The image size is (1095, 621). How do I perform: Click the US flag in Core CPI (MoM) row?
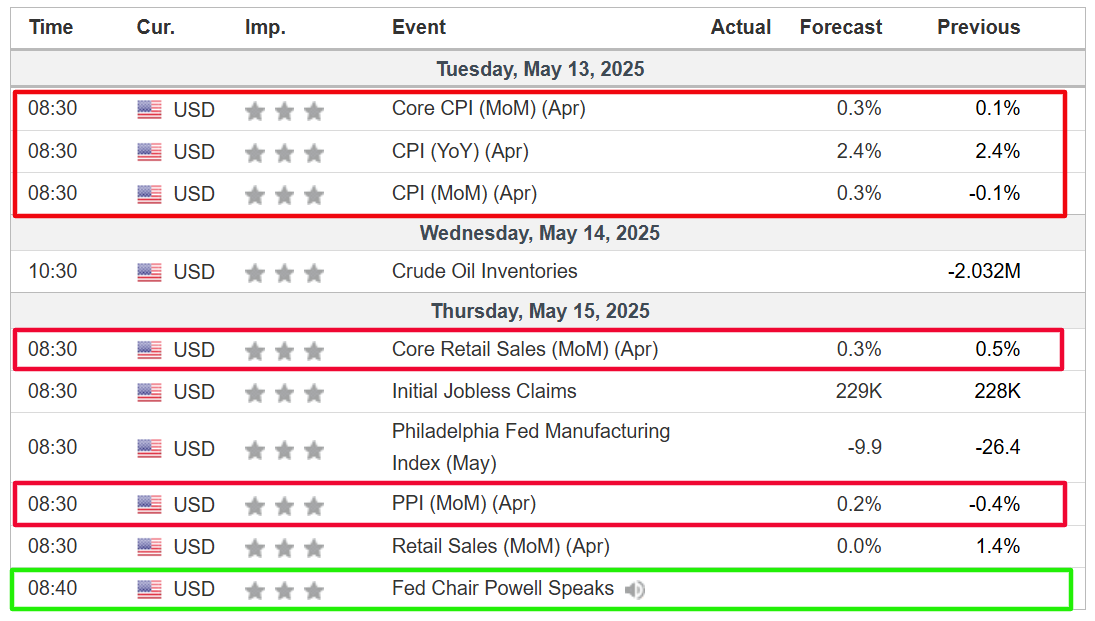coord(149,110)
